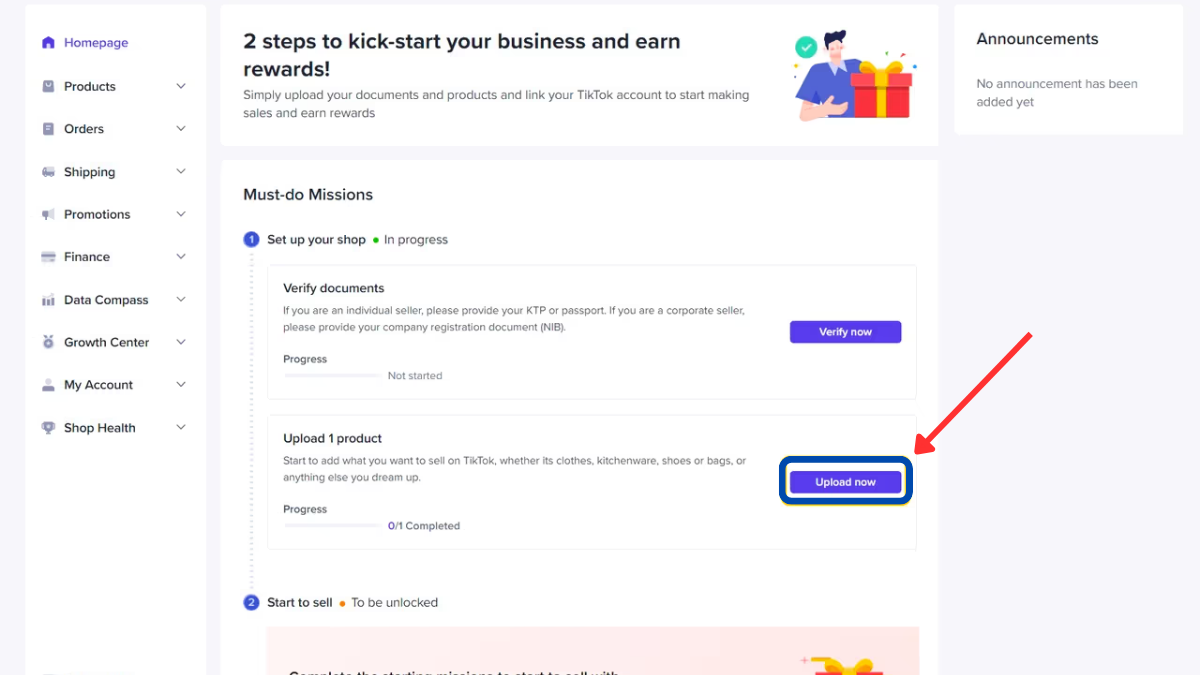The width and height of the screenshot is (1200, 675).
Task: Click the Products box icon
Action: [48, 86]
